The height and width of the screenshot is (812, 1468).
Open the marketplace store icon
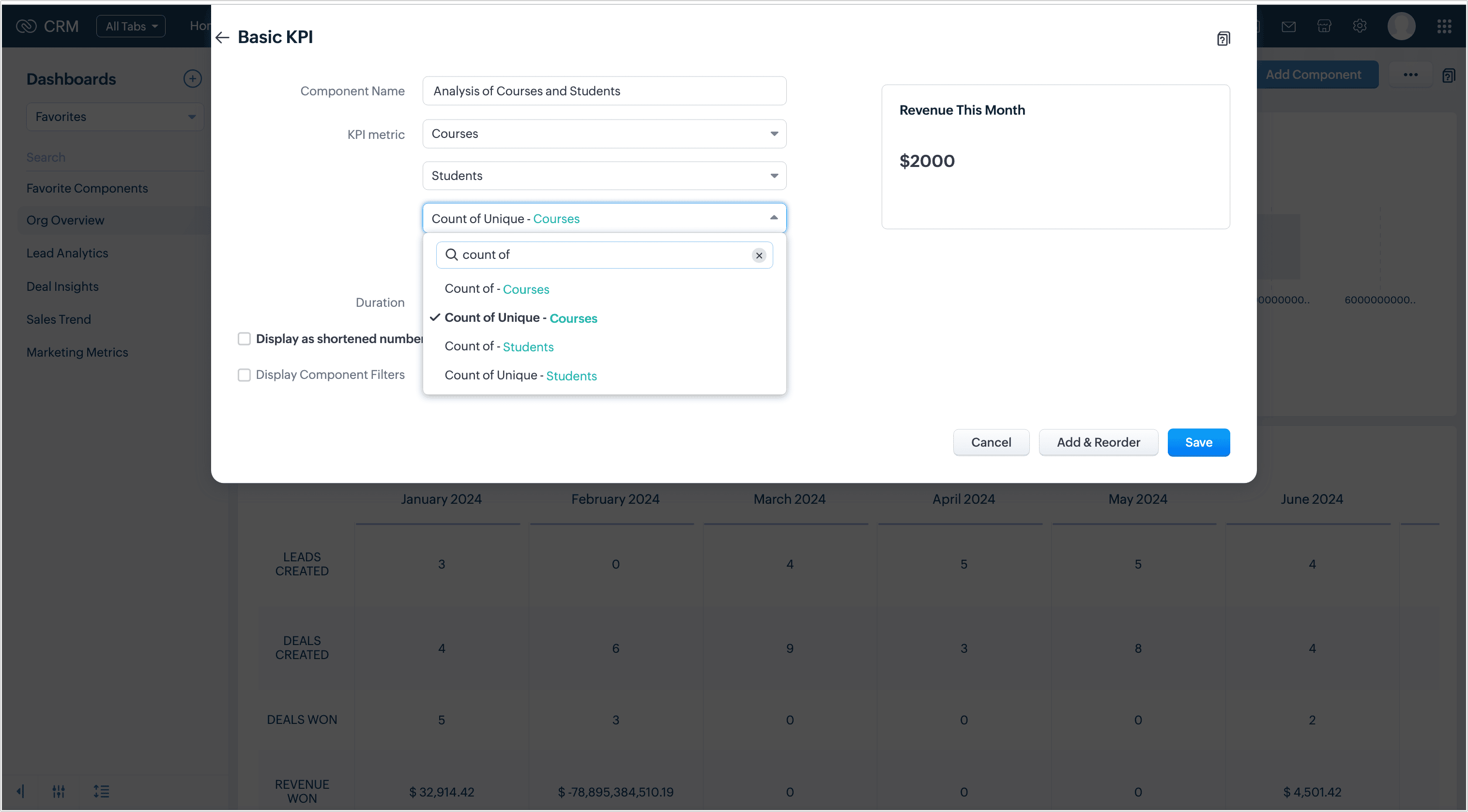click(x=1324, y=26)
